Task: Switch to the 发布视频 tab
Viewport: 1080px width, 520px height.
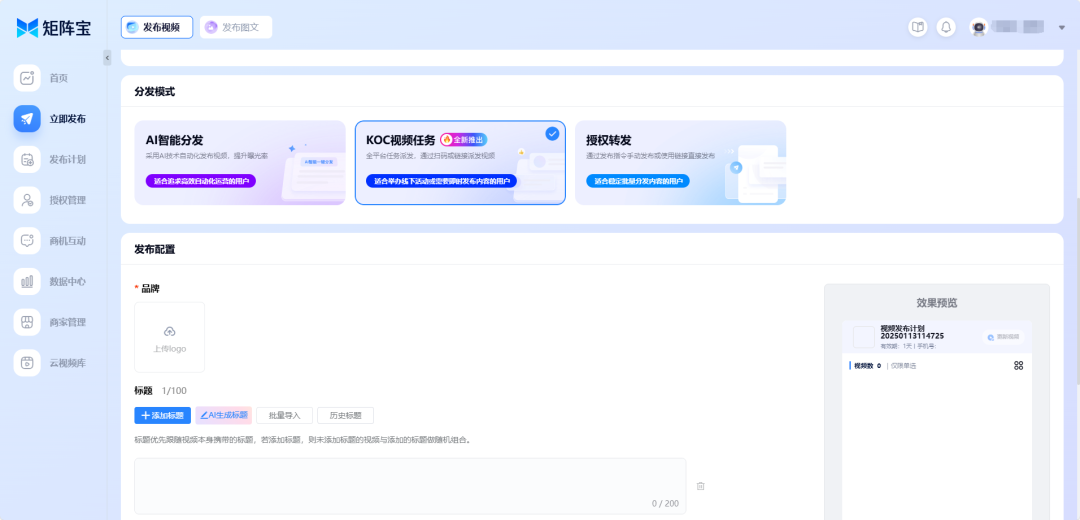Action: pyautogui.click(x=157, y=28)
